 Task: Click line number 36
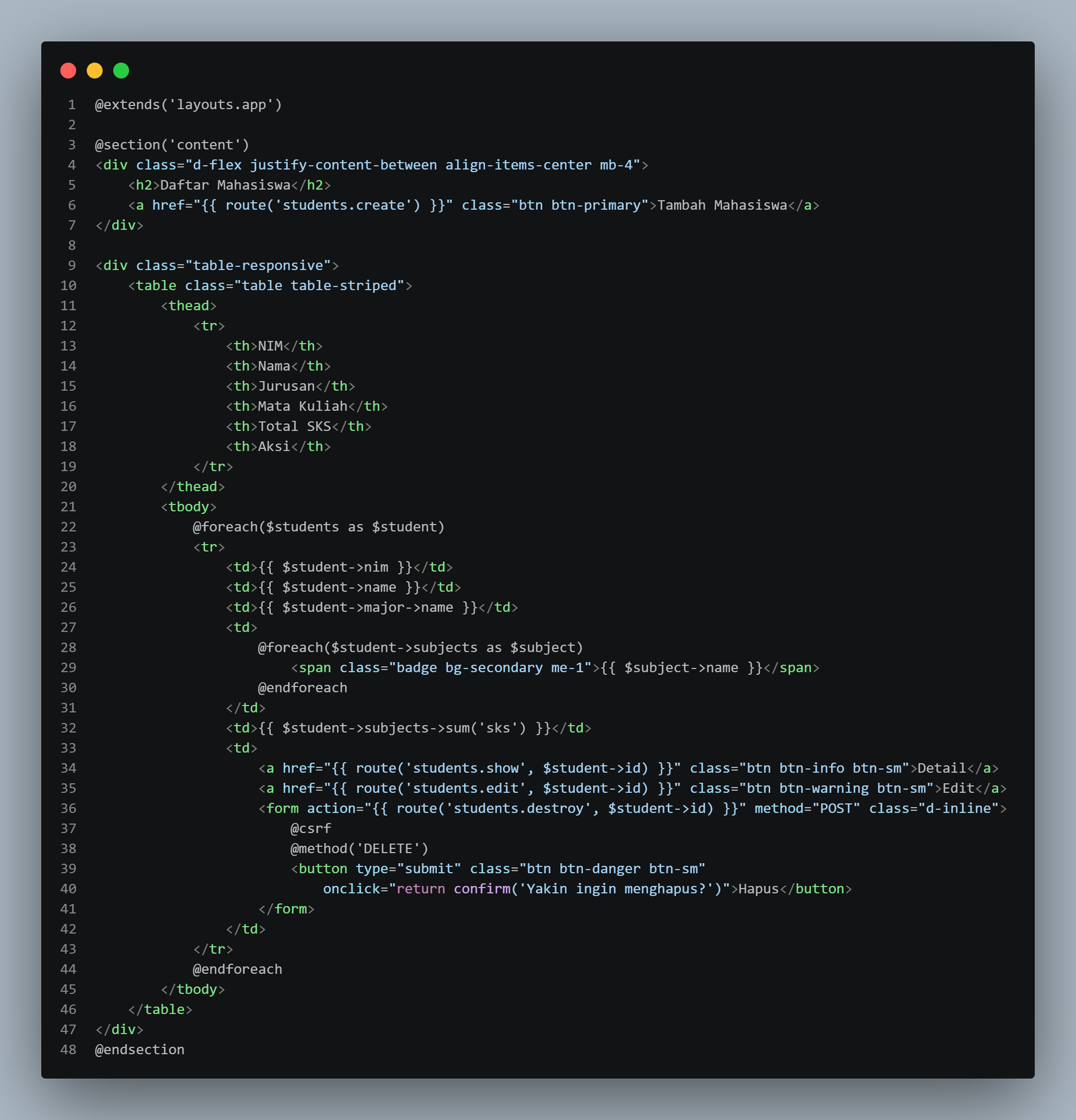click(69, 809)
